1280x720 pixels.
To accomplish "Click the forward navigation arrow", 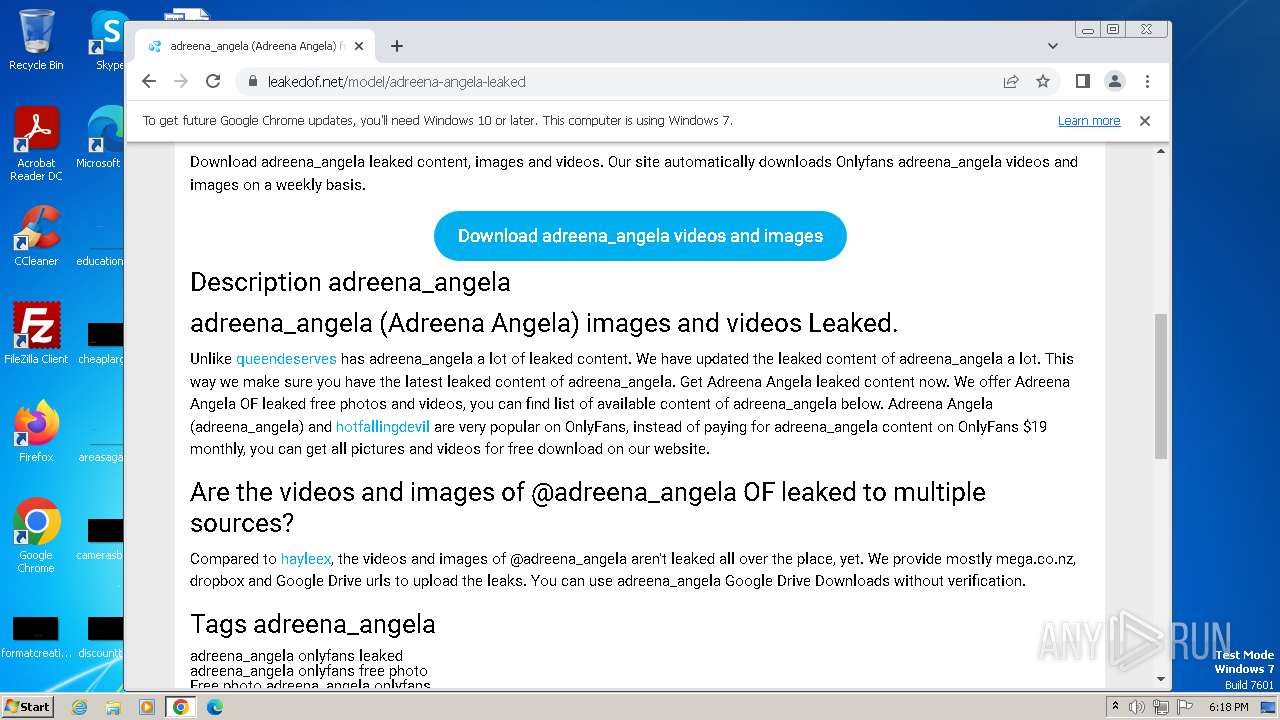I will point(181,81).
